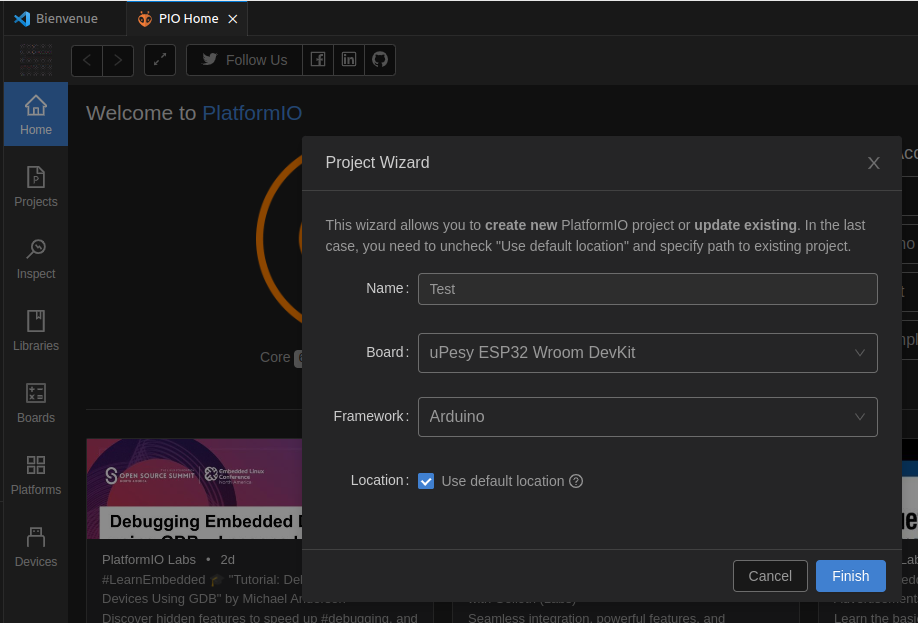Open the Platforms section in sidebar
This screenshot has width=918, height=623.
(x=36, y=475)
